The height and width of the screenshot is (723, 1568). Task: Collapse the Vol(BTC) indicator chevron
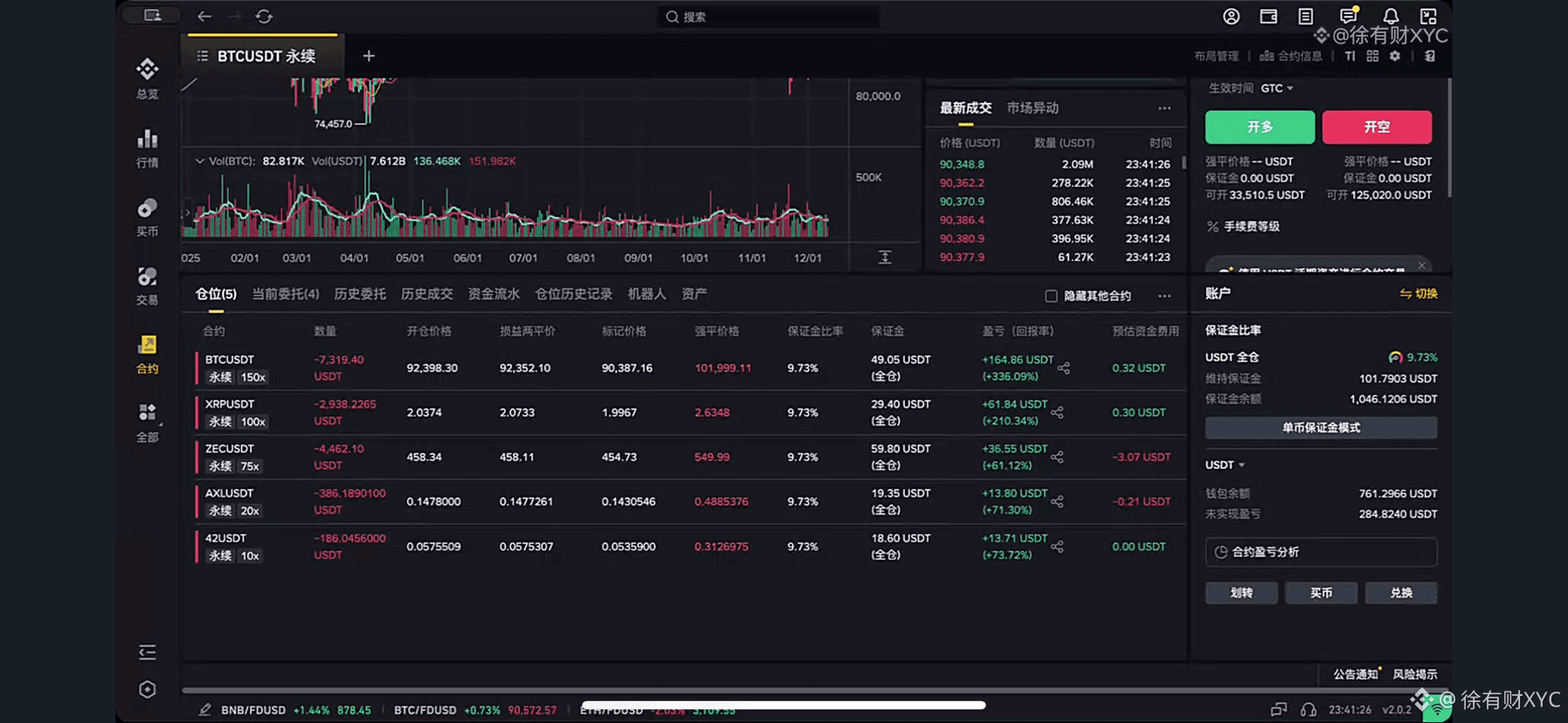[199, 161]
